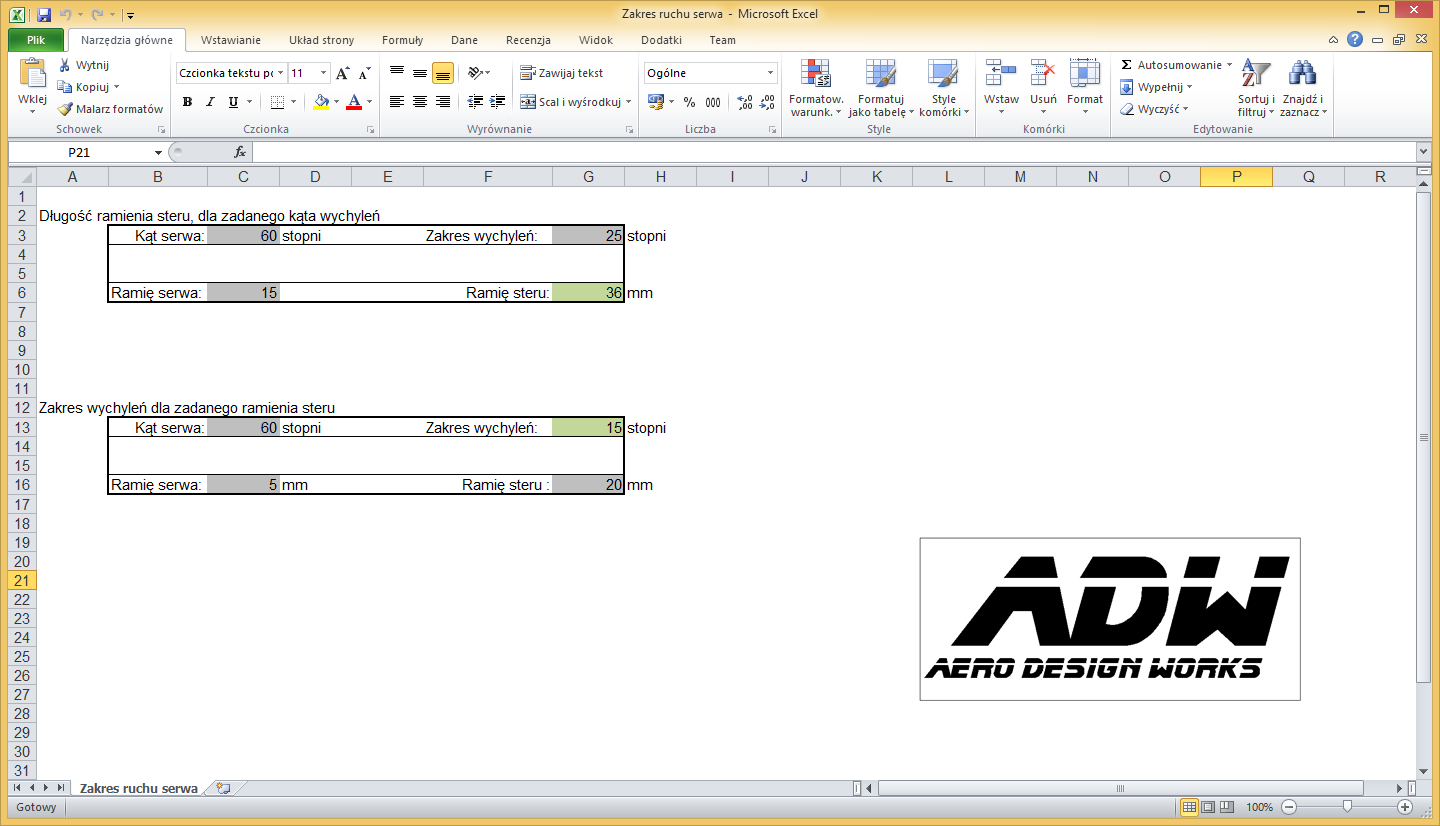
Task: Expand the number format Ogólne dropdown
Action: pos(770,73)
